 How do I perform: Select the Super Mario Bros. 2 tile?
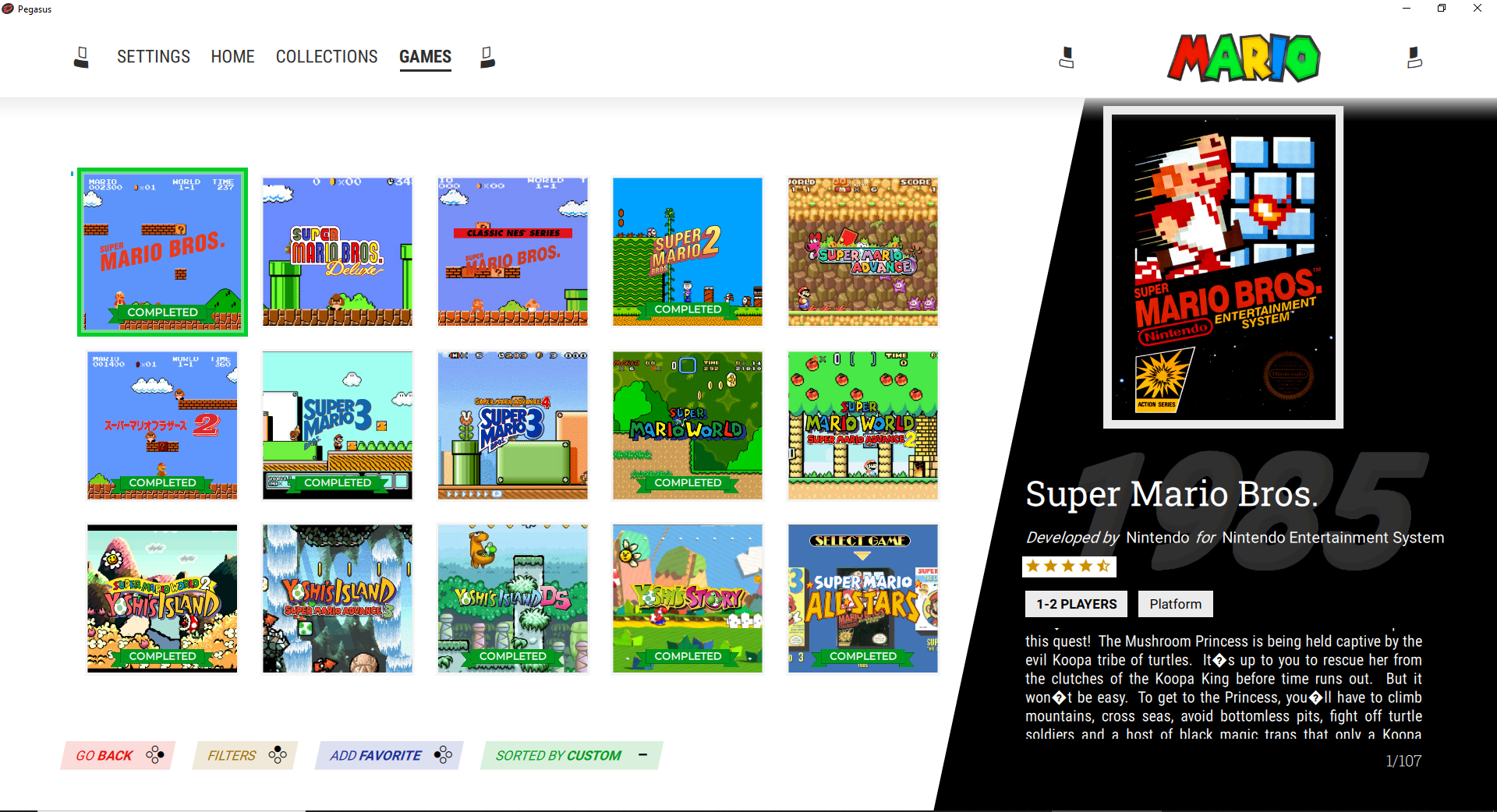688,252
